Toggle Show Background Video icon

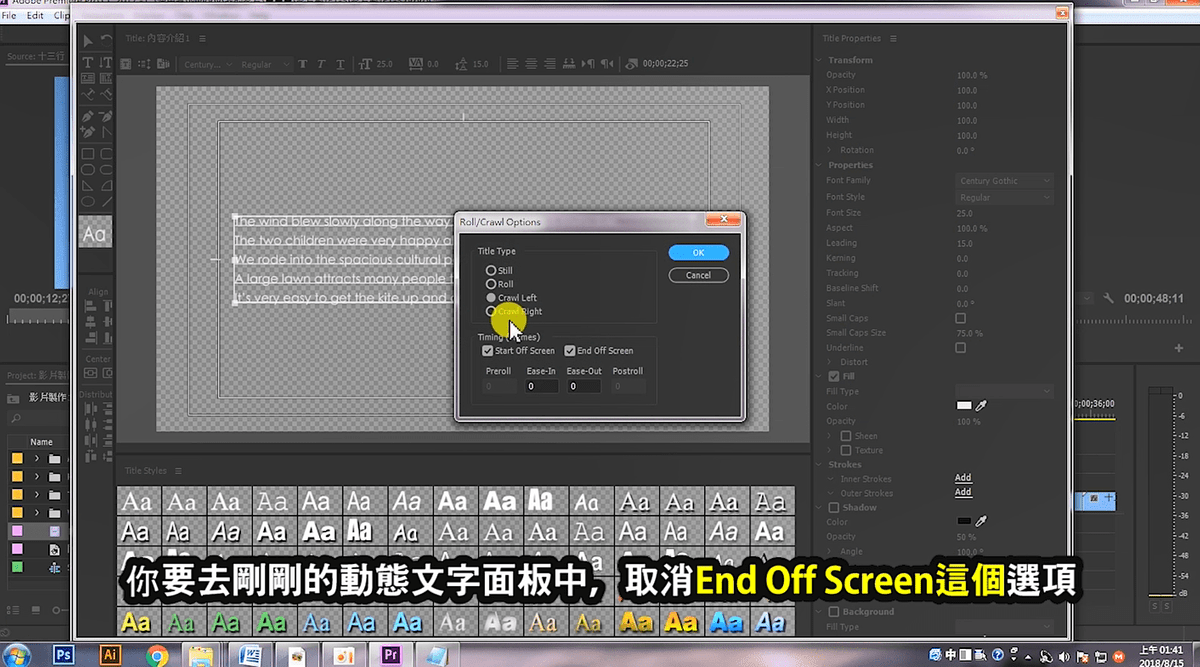(632, 64)
